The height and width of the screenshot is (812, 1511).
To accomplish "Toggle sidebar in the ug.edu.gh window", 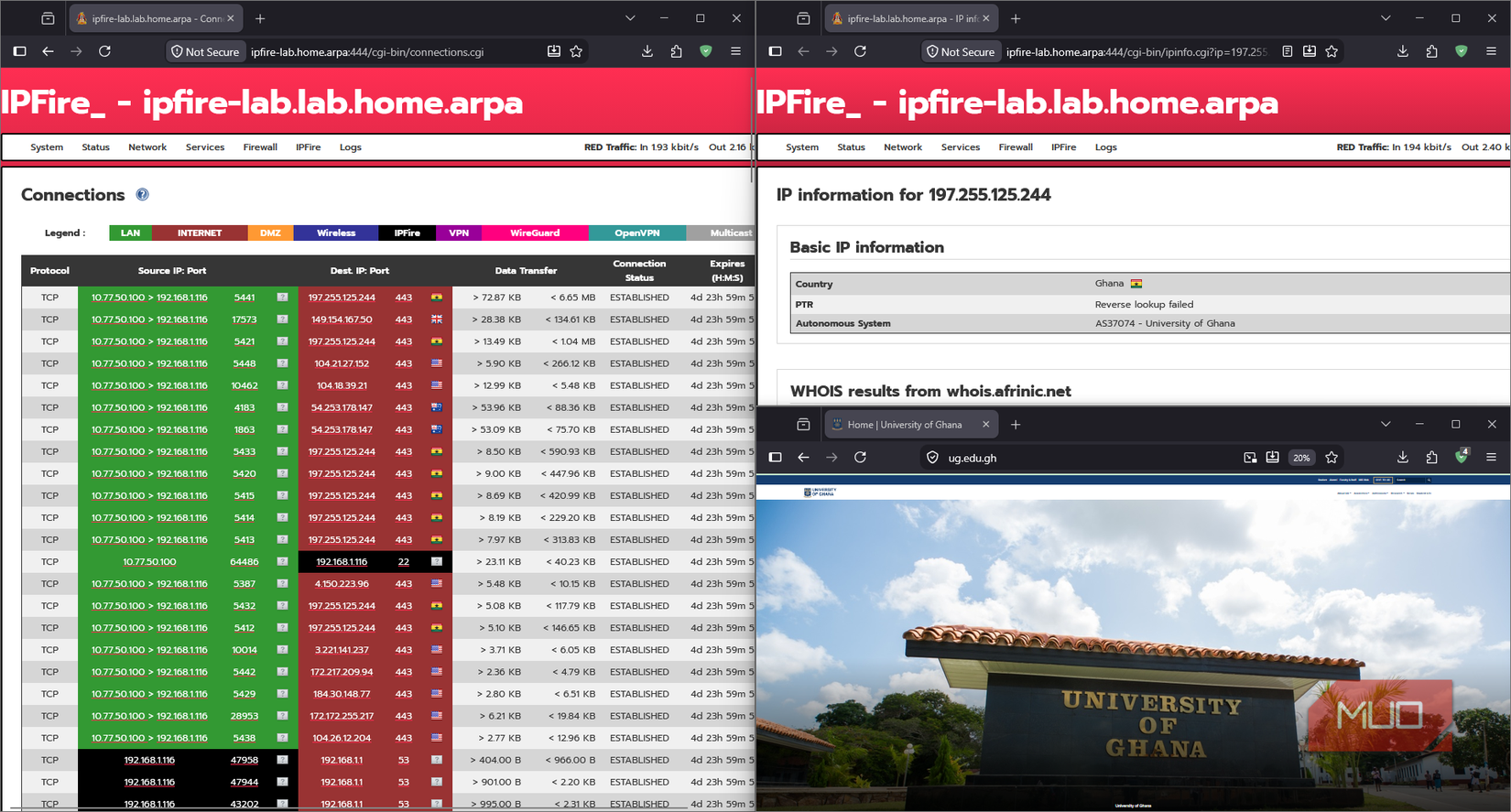I will pos(775,457).
